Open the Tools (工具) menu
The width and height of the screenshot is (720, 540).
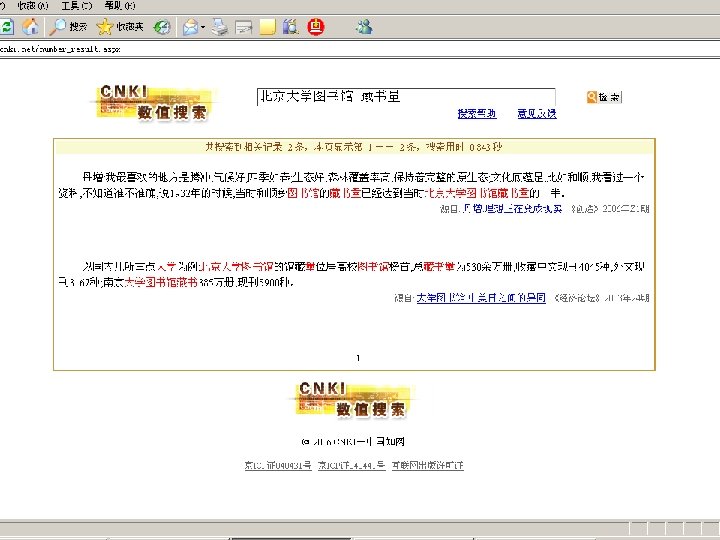click(x=76, y=6)
